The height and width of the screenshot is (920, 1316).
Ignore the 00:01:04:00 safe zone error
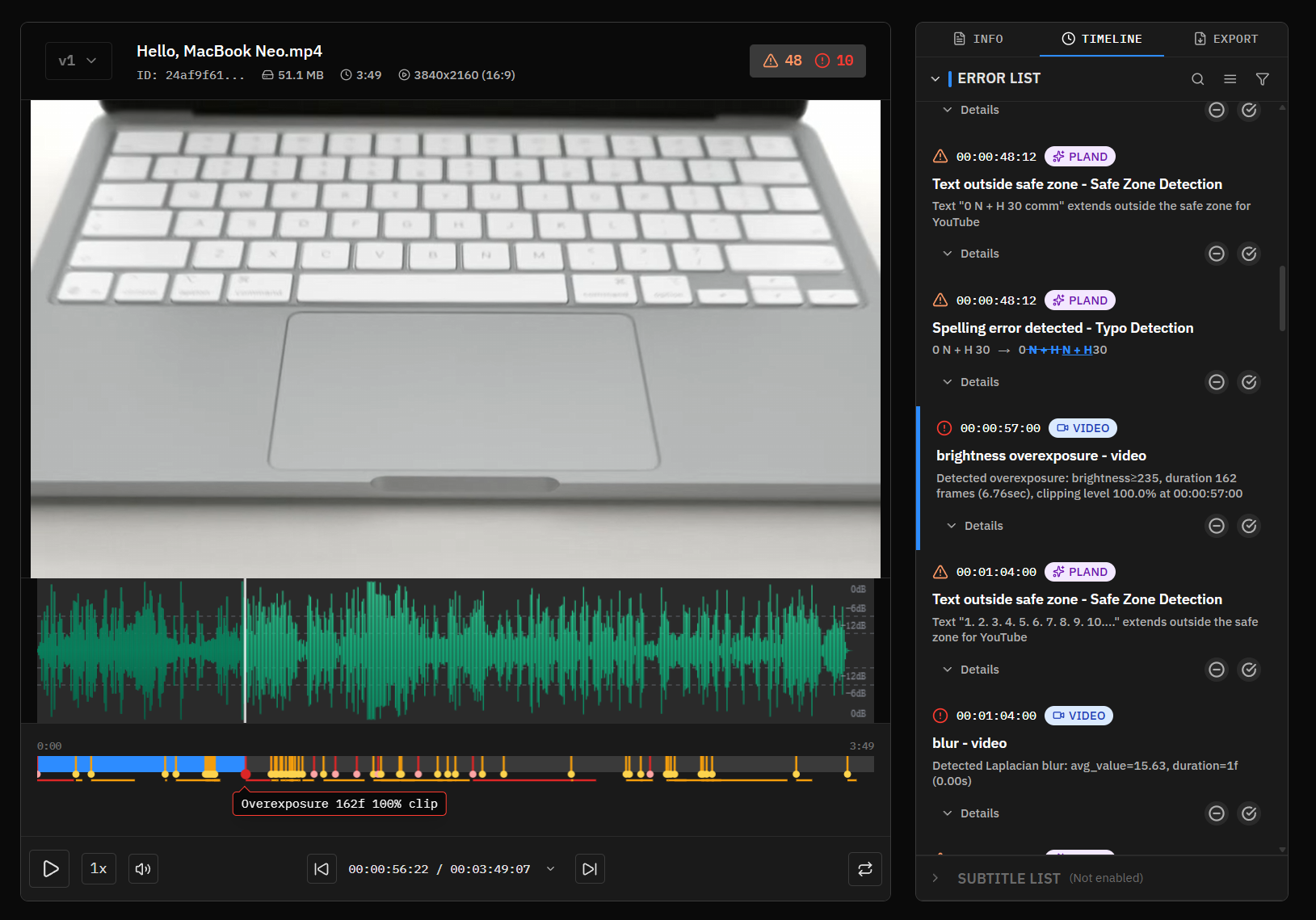point(1217,670)
